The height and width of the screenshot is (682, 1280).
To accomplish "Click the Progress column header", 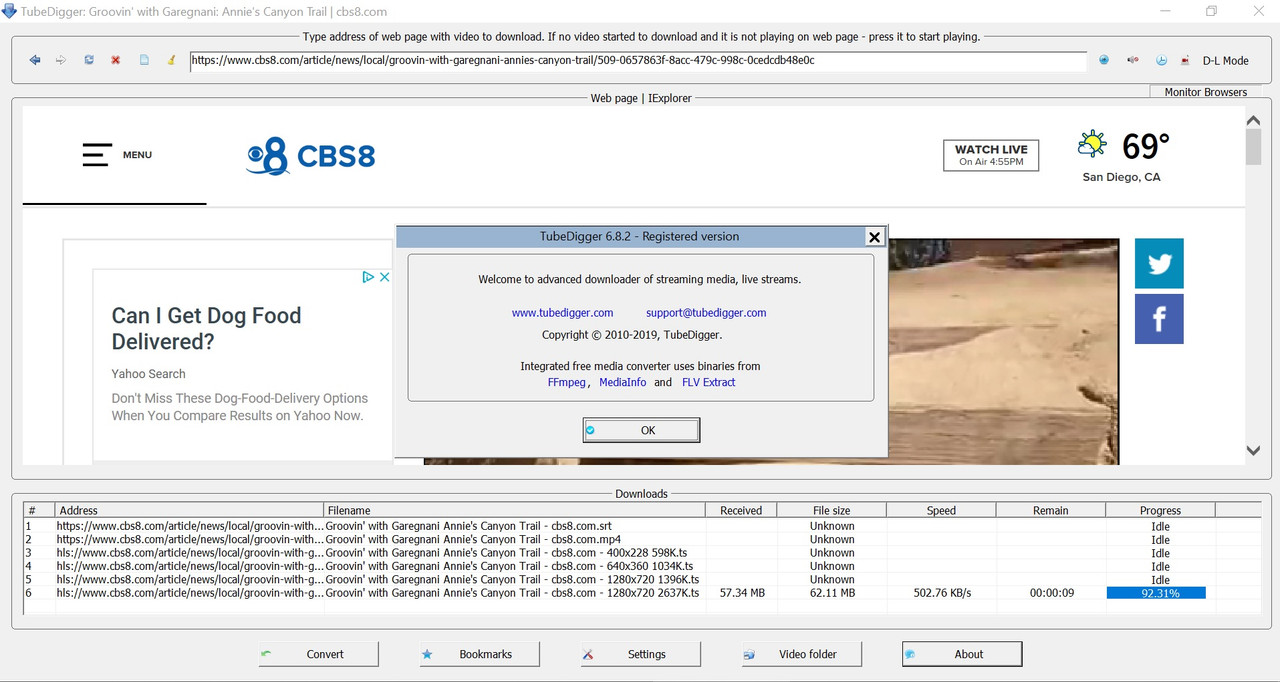I will coord(1160,510).
